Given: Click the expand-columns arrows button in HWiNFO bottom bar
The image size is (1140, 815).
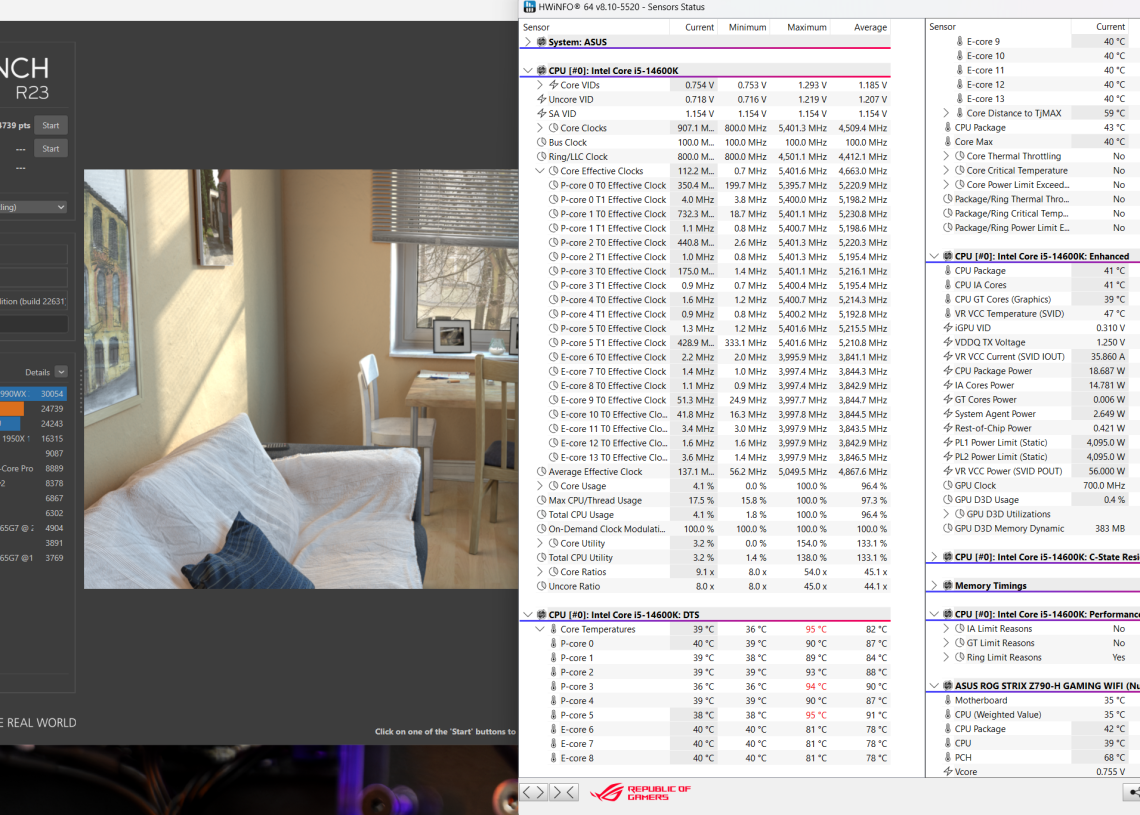Looking at the screenshot, I should click(534, 792).
